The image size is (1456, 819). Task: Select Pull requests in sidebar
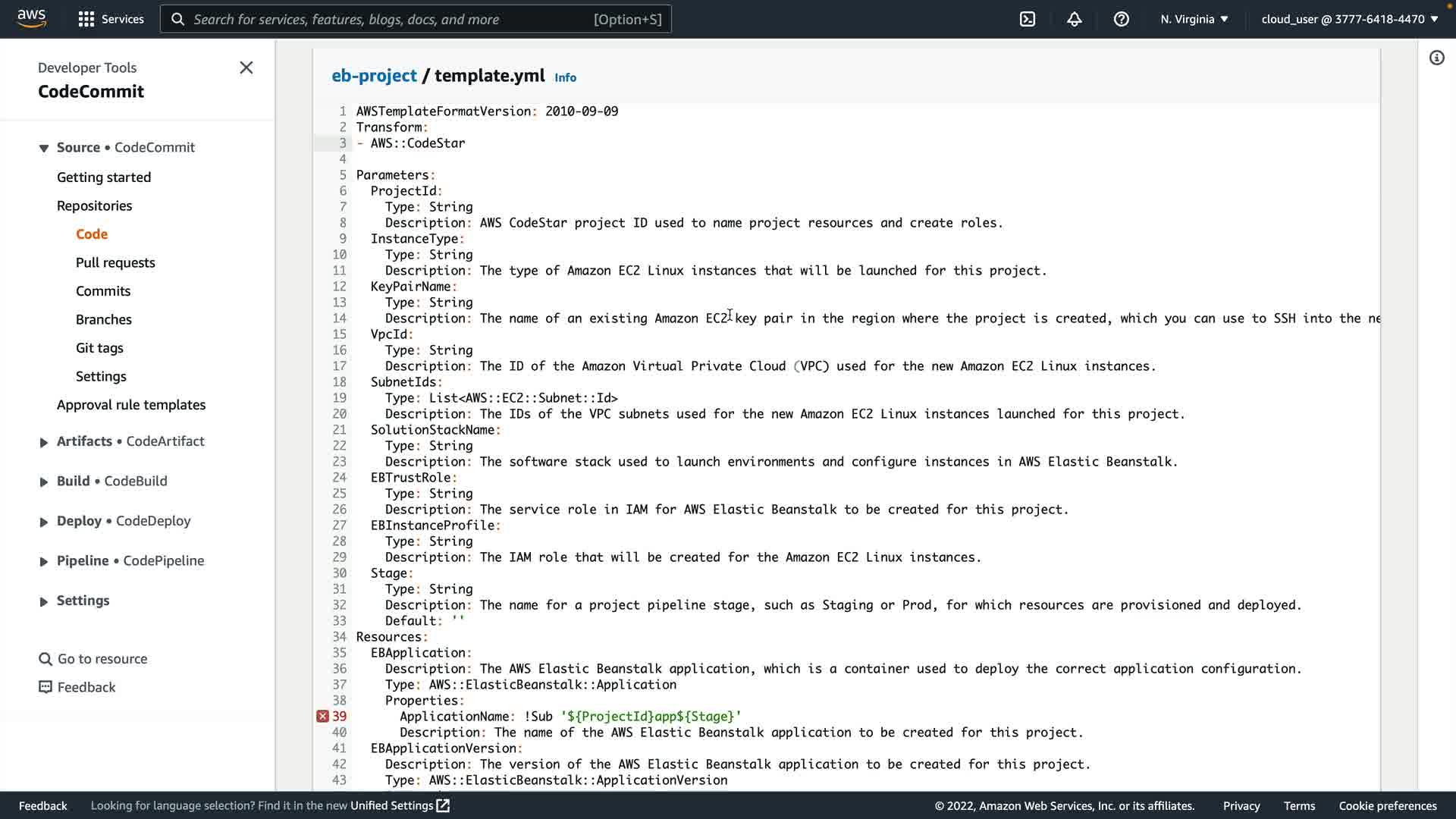[x=115, y=262]
